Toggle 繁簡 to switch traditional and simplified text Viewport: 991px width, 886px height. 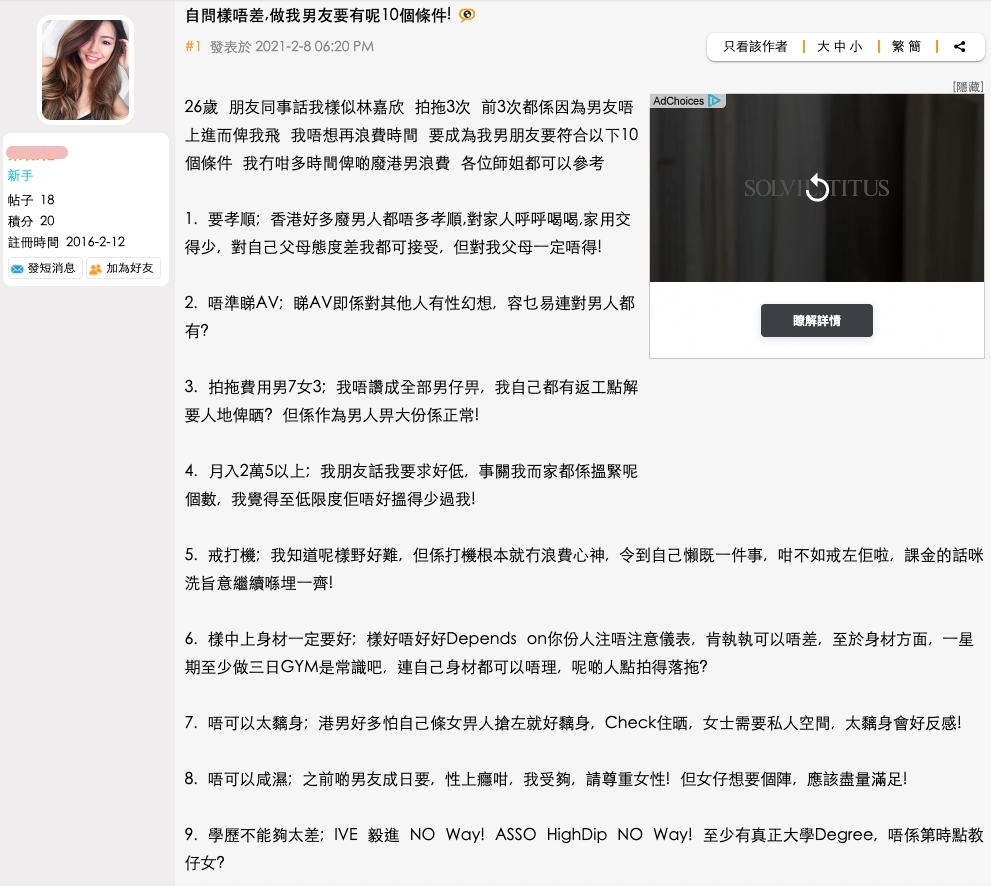[x=904, y=46]
